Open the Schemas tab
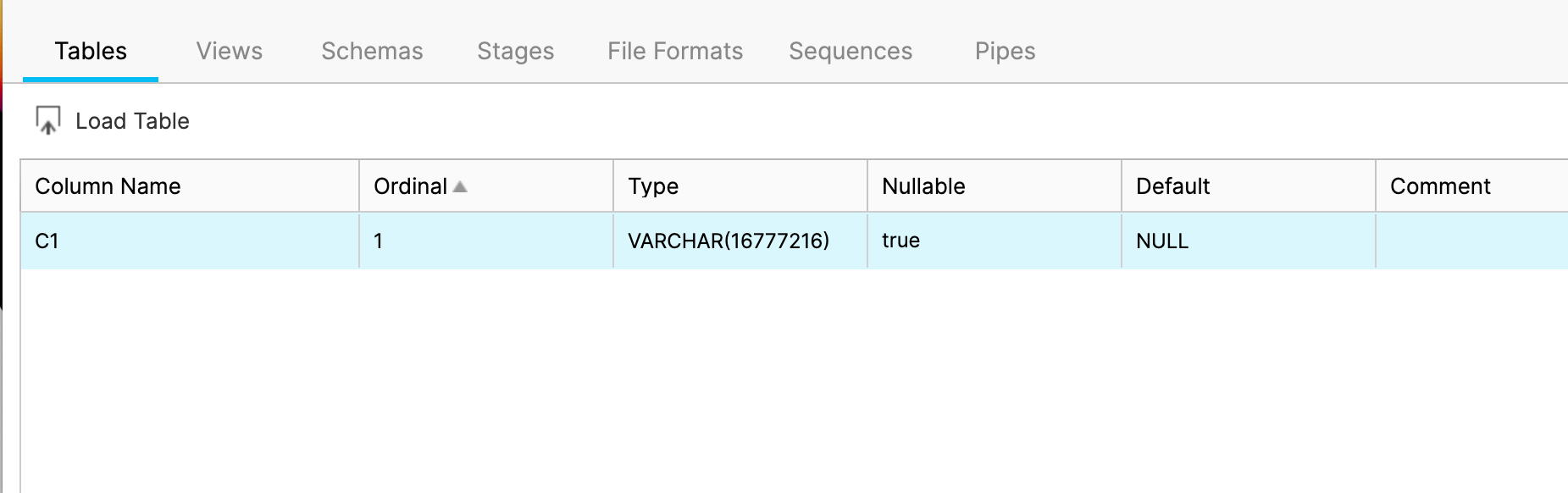 (x=371, y=51)
